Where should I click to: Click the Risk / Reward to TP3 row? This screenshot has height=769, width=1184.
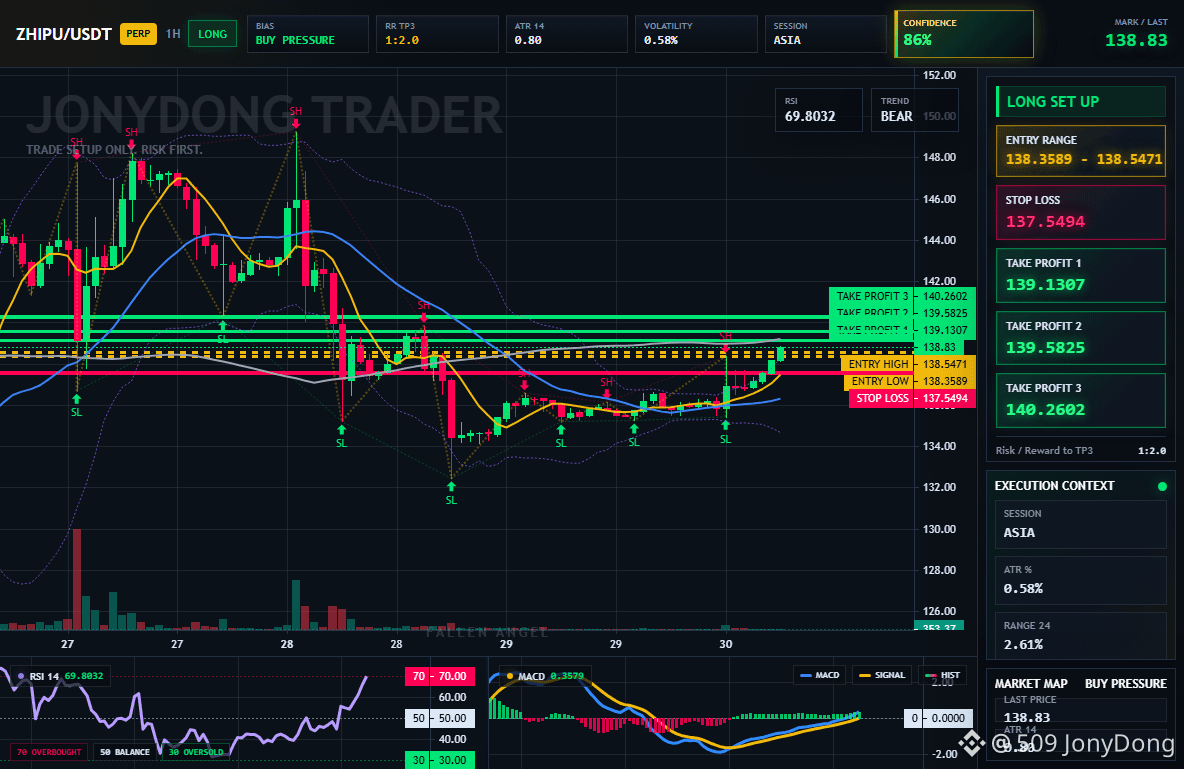click(x=1081, y=450)
